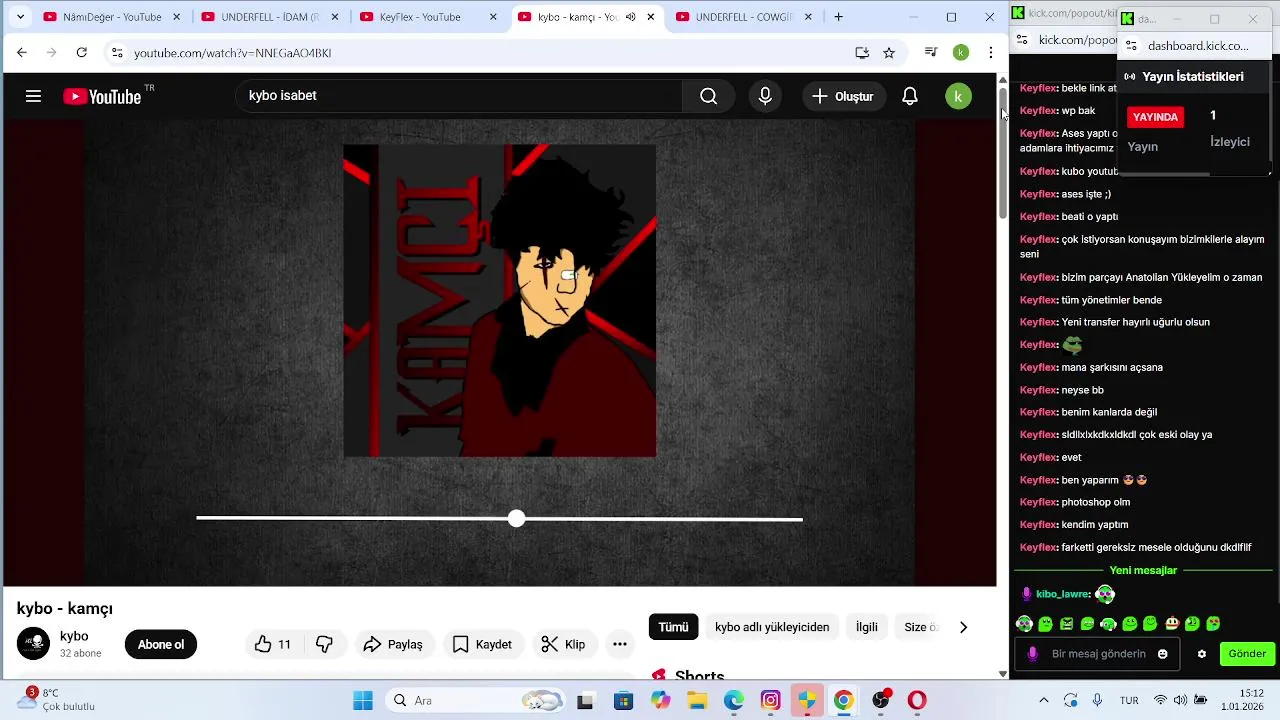
Task: Expand hidden system tray icons chevron
Action: click(1044, 700)
